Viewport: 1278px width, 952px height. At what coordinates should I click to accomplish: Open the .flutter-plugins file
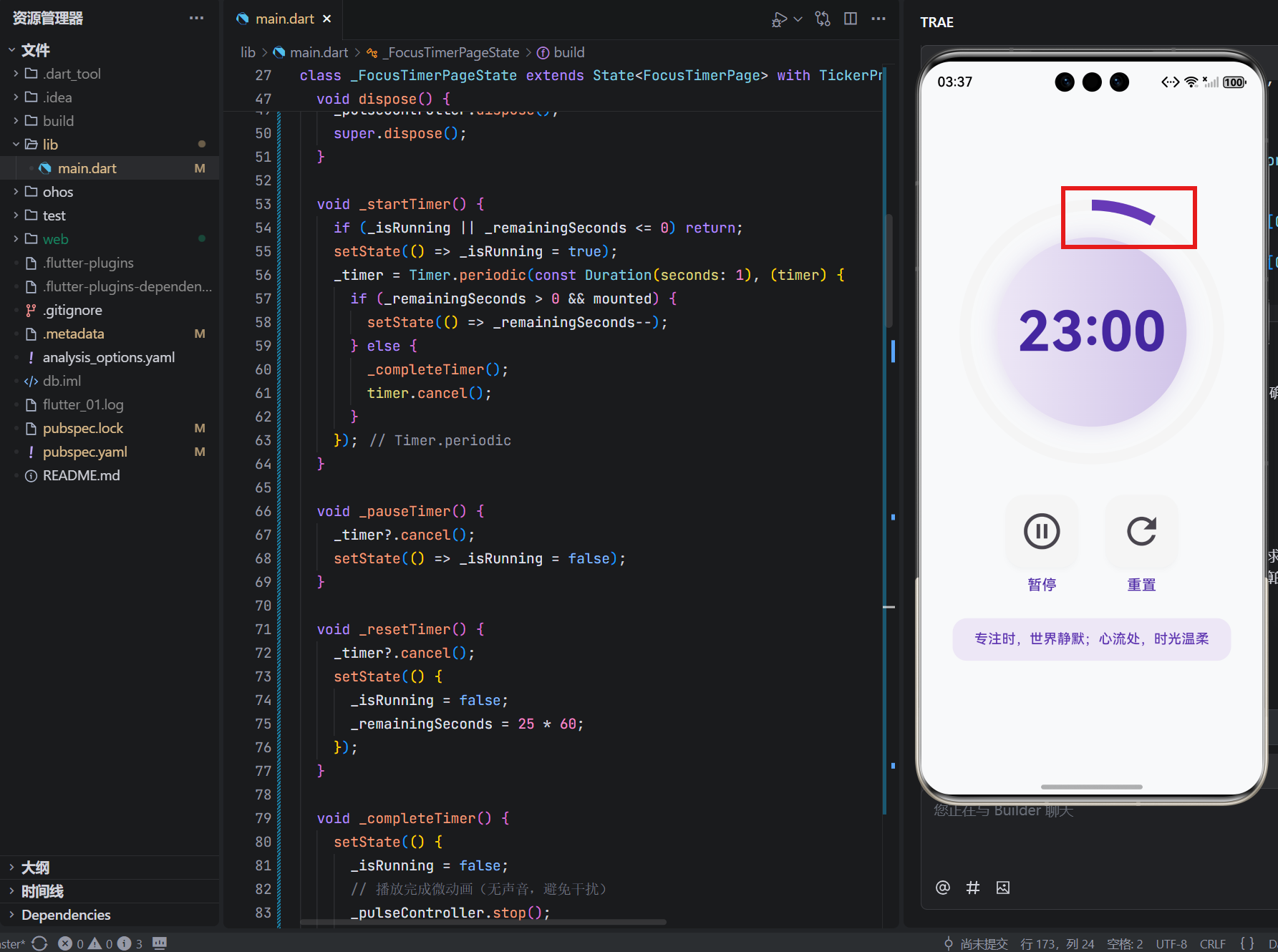(88, 263)
